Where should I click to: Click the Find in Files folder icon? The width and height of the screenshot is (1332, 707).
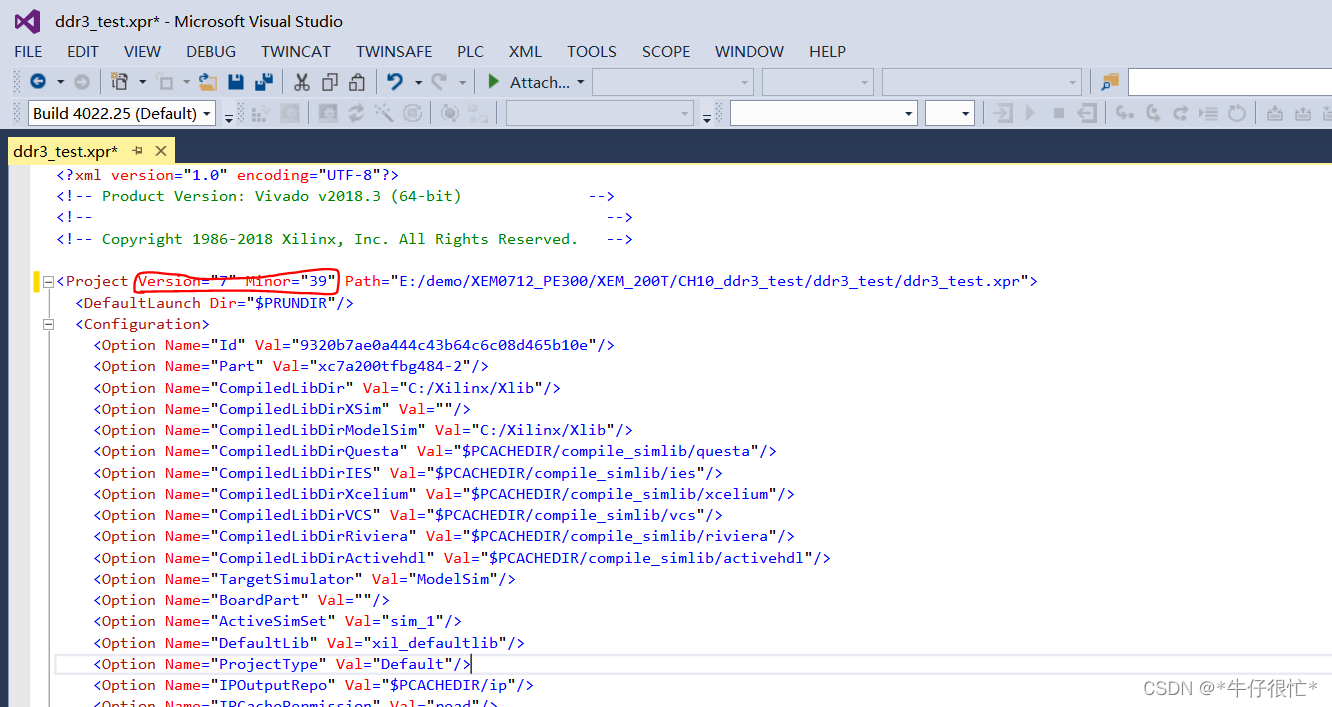point(1110,82)
